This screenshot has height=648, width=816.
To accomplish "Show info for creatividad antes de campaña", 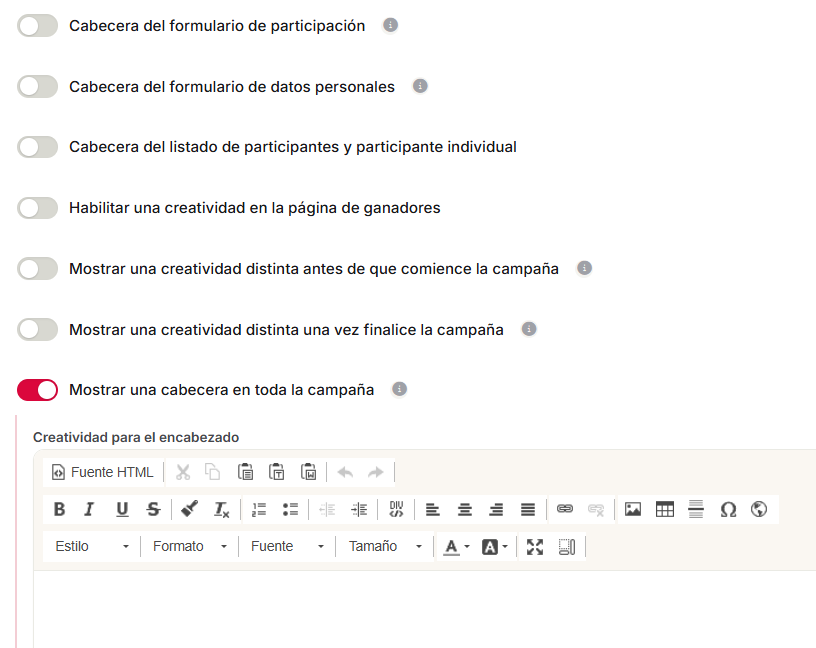I will point(584,268).
